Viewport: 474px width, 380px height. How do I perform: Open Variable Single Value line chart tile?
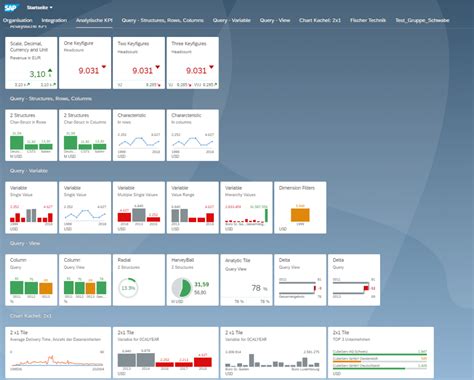(x=85, y=208)
